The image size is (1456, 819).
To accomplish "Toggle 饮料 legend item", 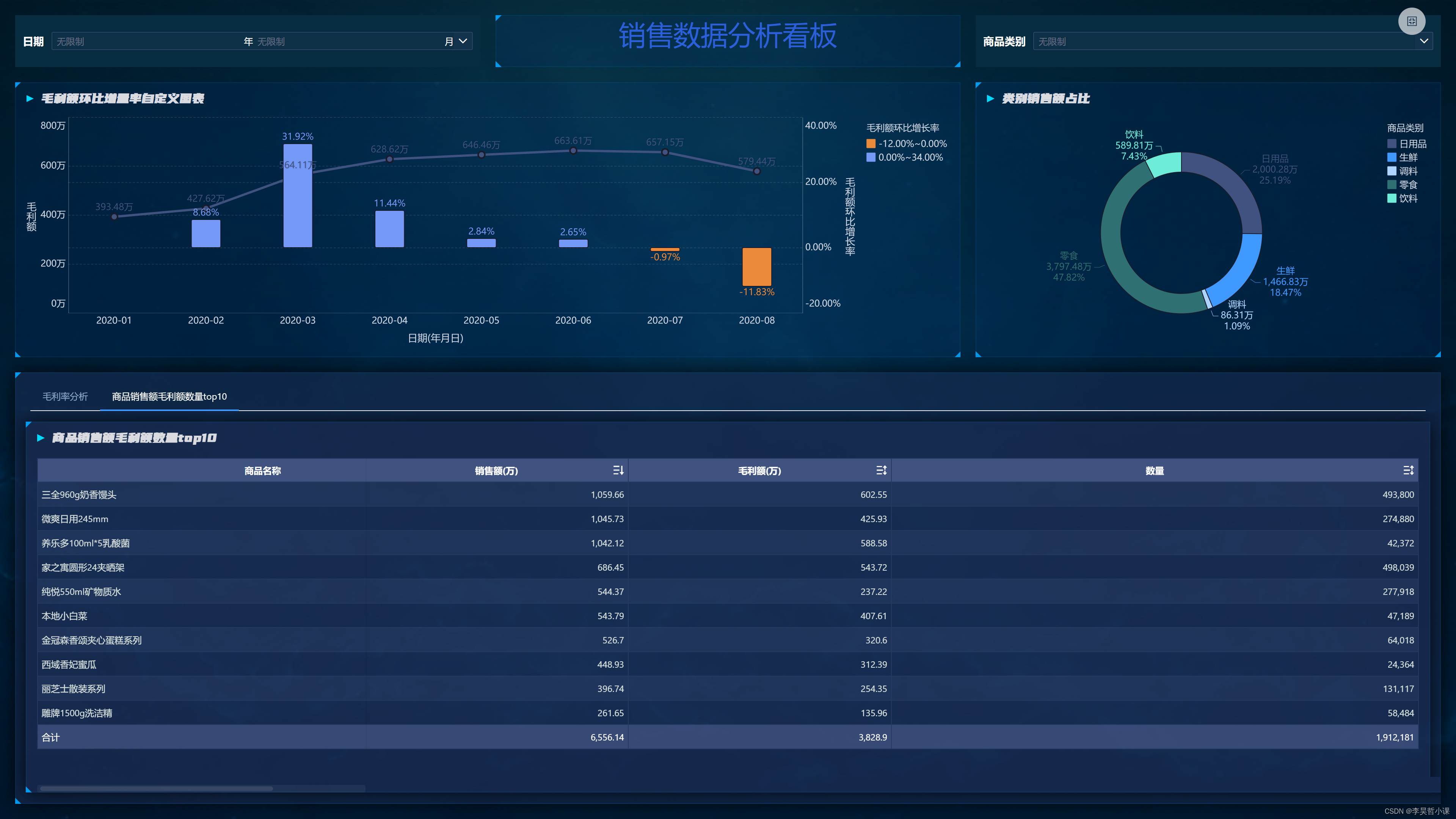I will pyautogui.click(x=1402, y=198).
